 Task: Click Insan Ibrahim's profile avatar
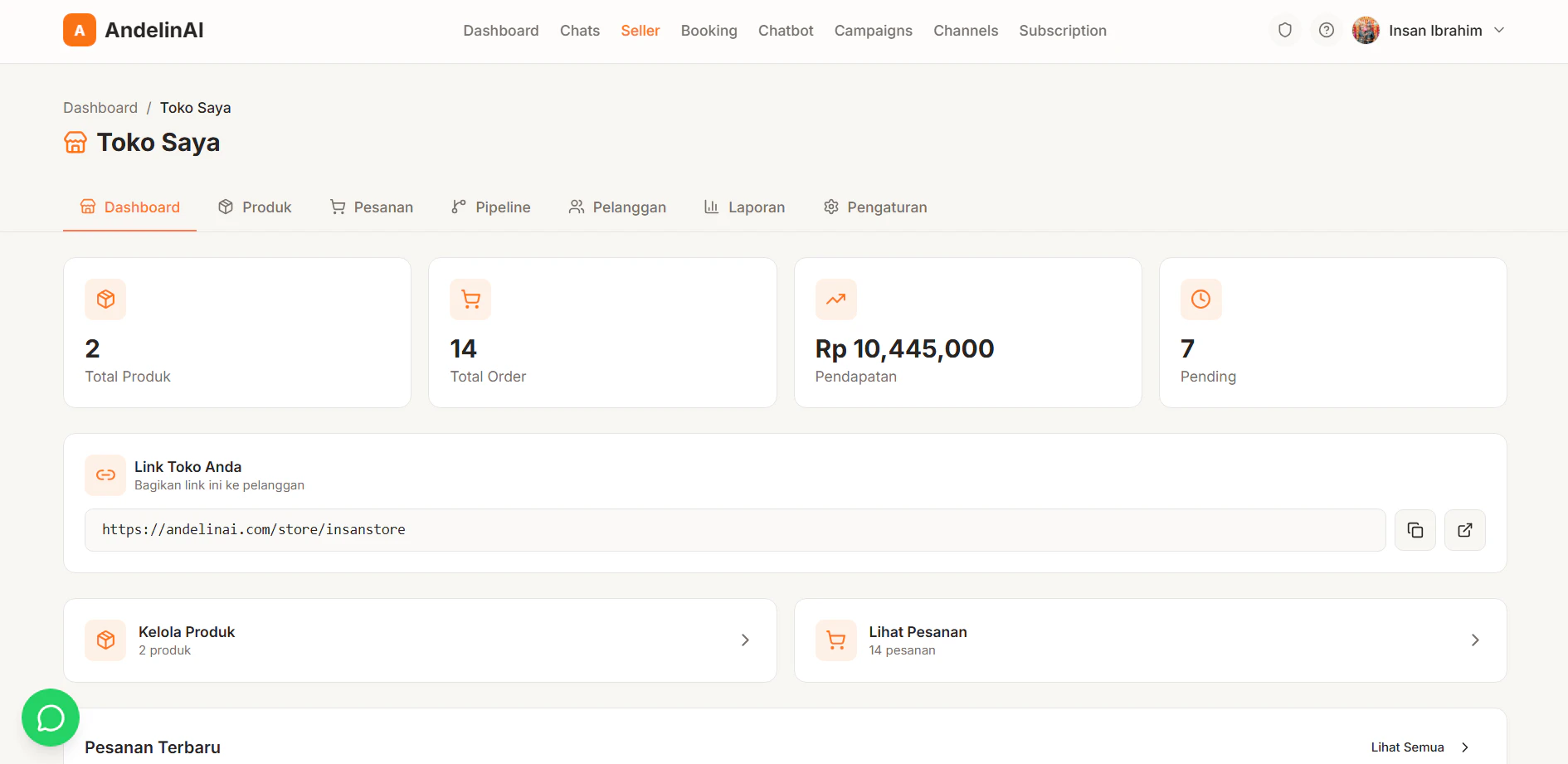[1366, 30]
